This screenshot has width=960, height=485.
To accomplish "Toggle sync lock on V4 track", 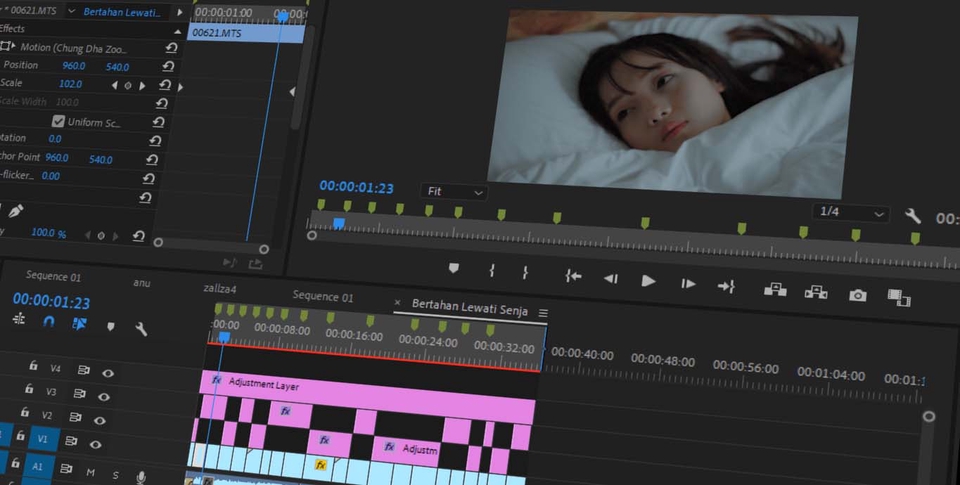I will coord(83,370).
